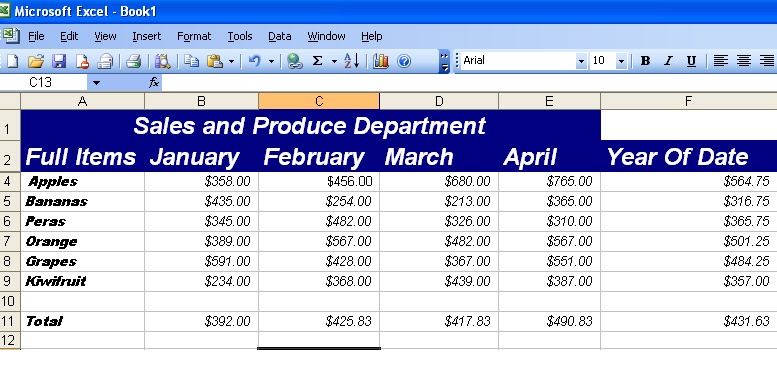Click the AutoSum sigma icon
This screenshot has width=777, height=384.
tap(318, 61)
